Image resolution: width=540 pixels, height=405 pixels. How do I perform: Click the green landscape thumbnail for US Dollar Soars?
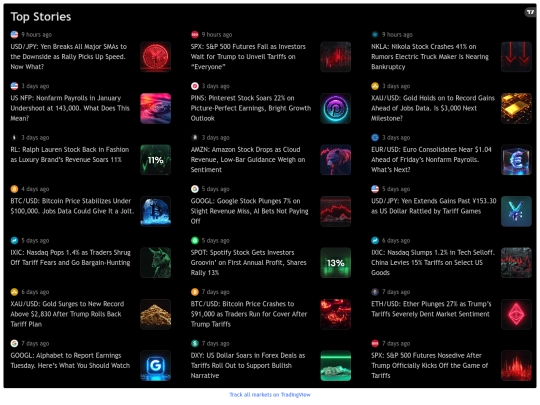click(336, 366)
